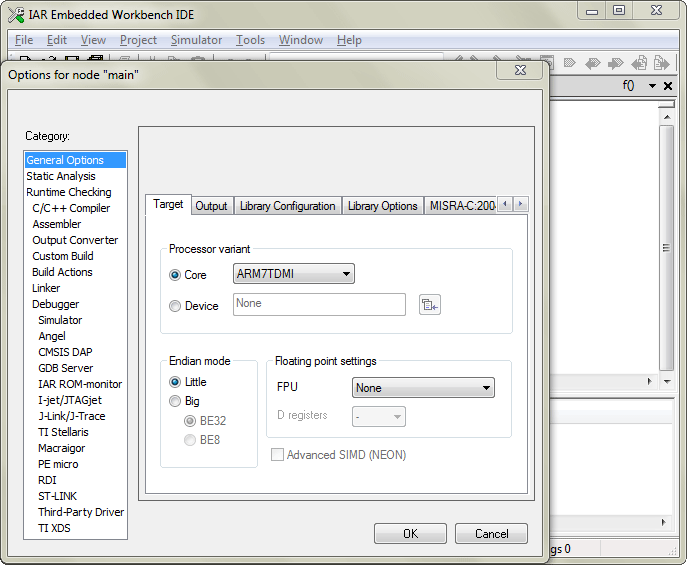Open the Core ARM7TDMI dropdown
Image resolution: width=687 pixels, height=565 pixels.
pyautogui.click(x=294, y=274)
